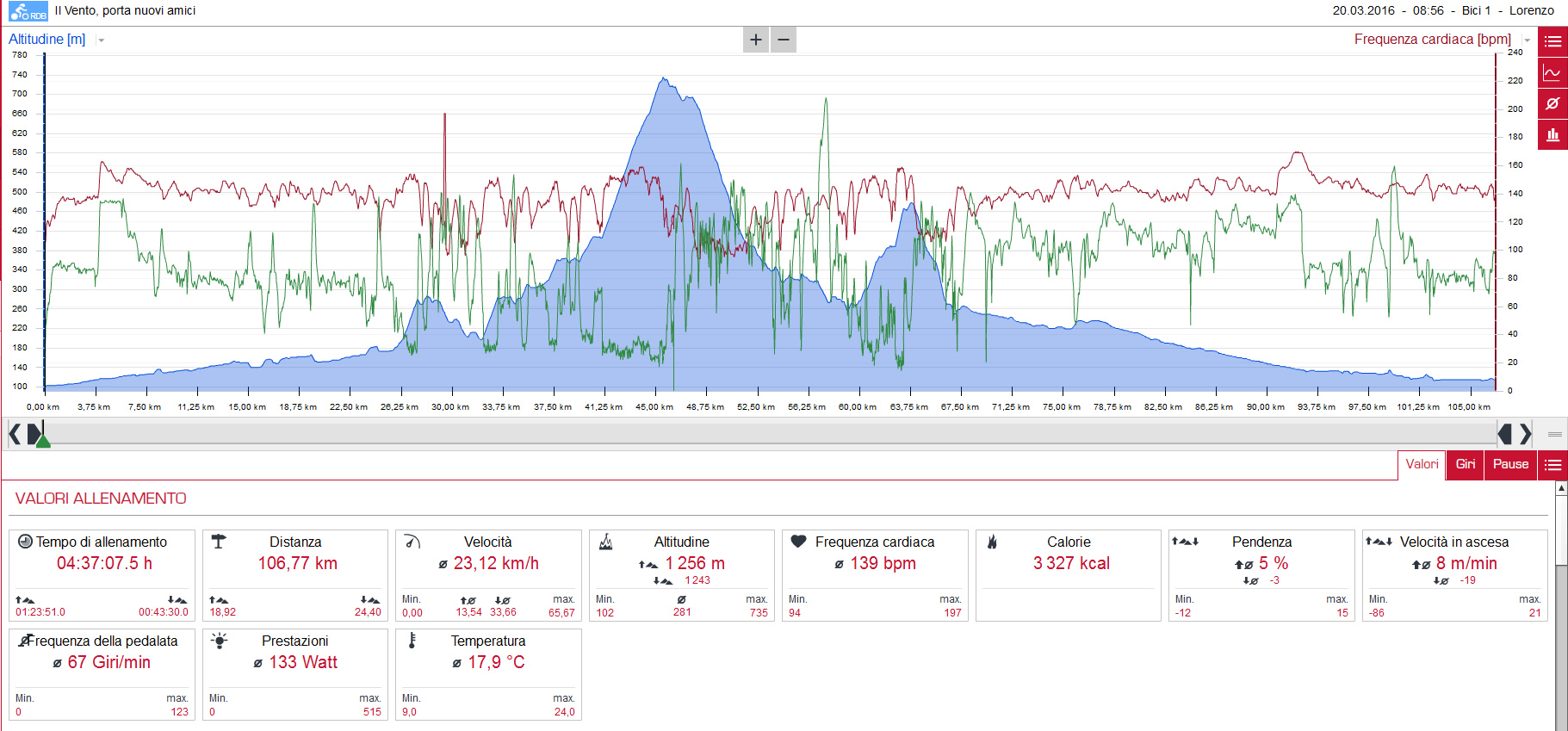
Task: Select the distance value 106,77 km
Action: point(298,563)
